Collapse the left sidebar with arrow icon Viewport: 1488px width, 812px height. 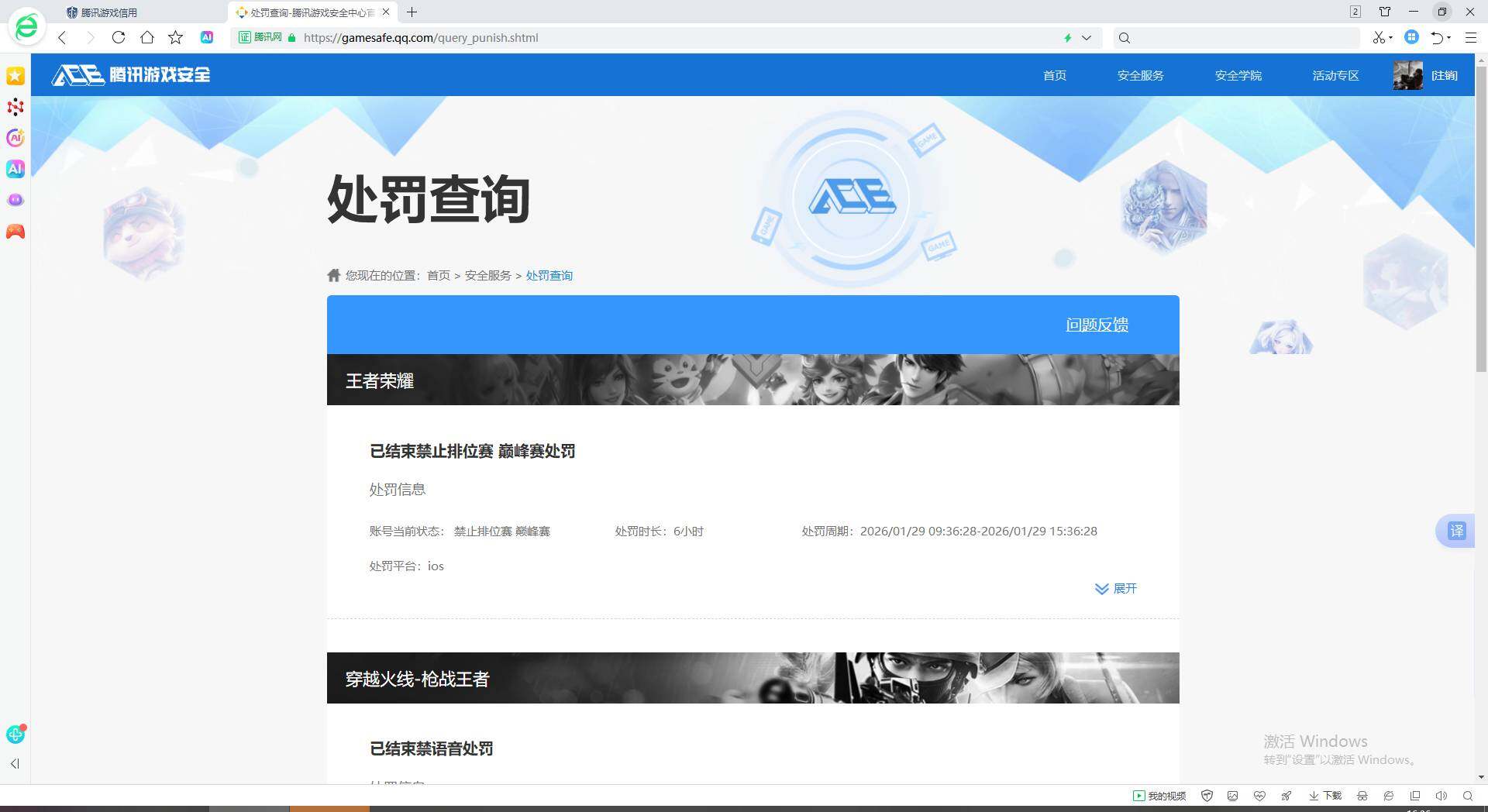point(15,763)
